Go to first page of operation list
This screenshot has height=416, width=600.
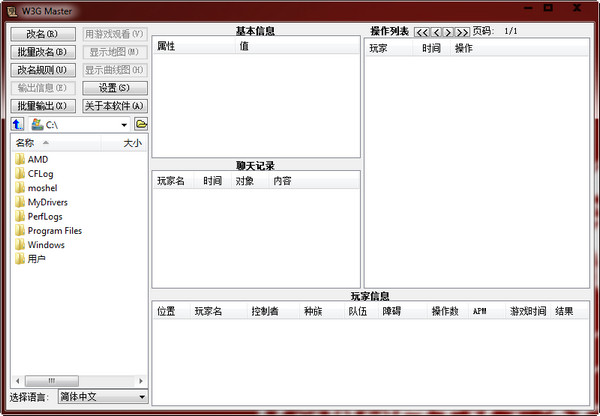coord(422,32)
